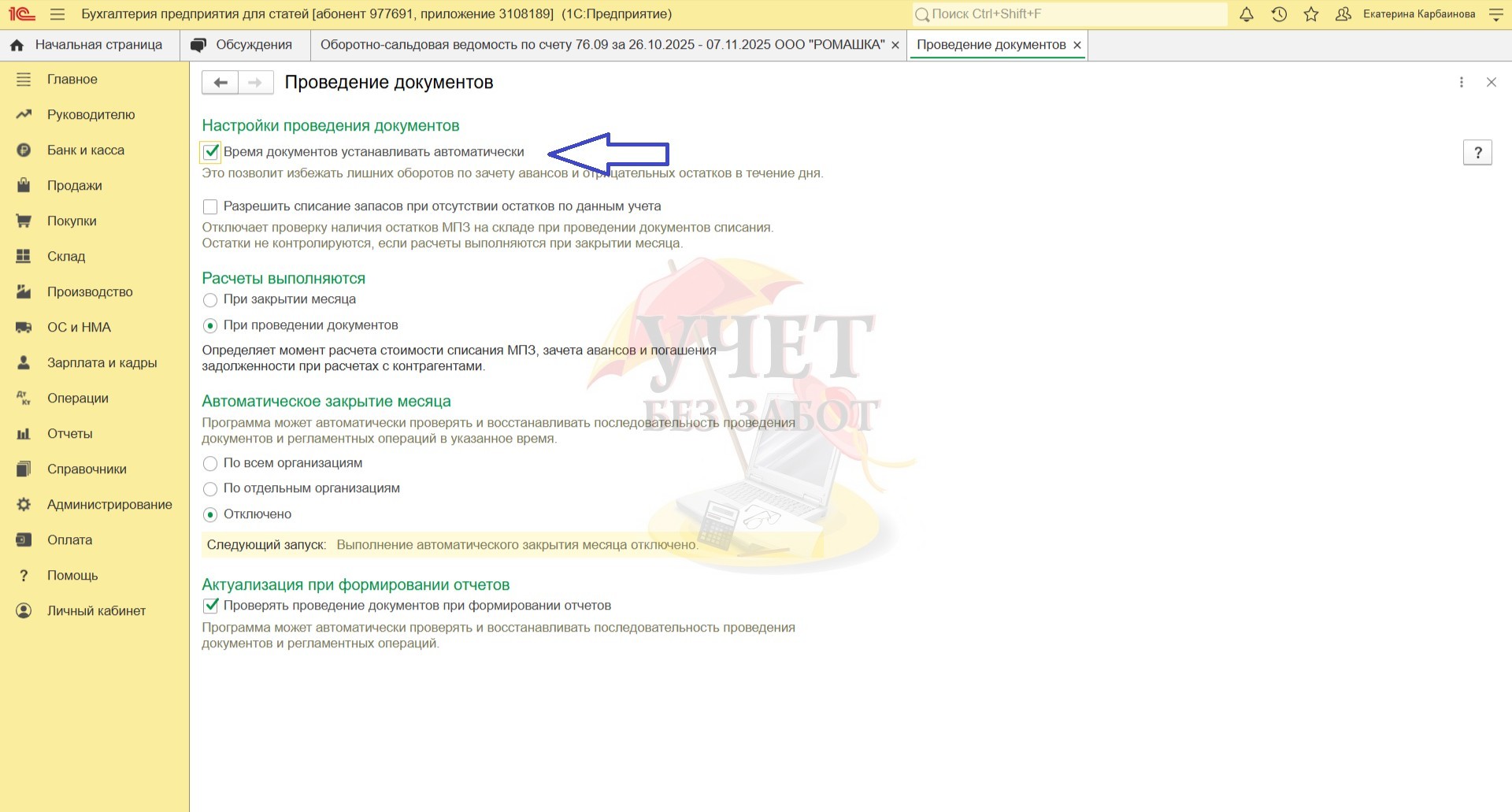Image resolution: width=1512 pixels, height=812 pixels.
Task: Open the three-dots more actions menu
Action: tap(1462, 83)
